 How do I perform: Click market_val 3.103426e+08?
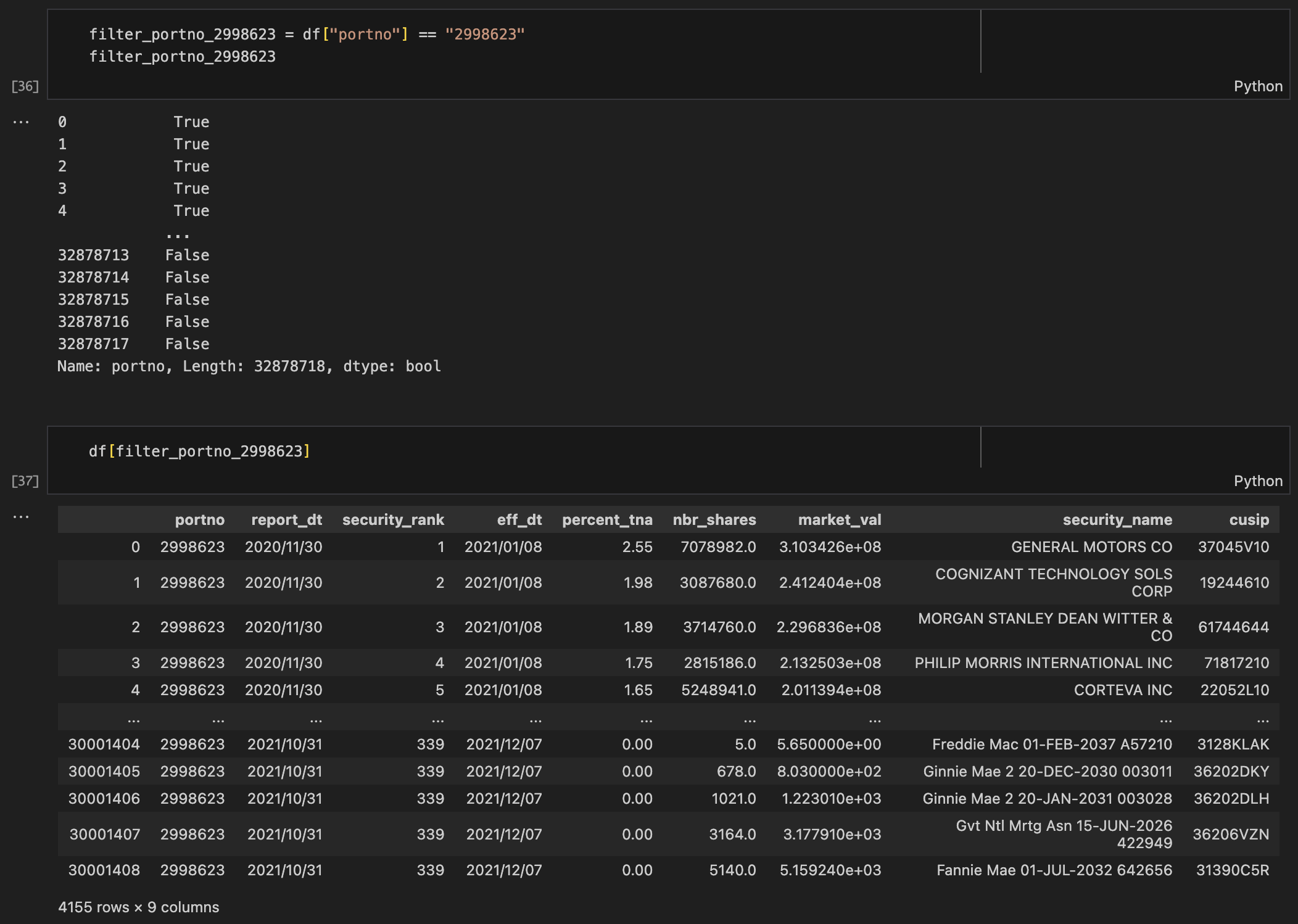tap(830, 547)
